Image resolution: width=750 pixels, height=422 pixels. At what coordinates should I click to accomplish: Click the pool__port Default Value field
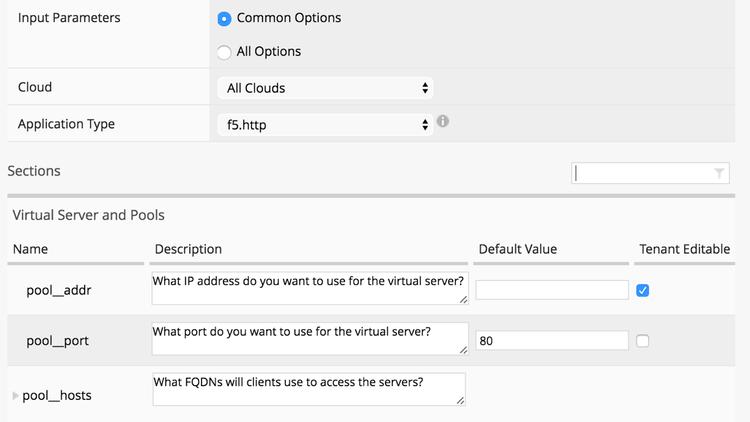pos(552,341)
